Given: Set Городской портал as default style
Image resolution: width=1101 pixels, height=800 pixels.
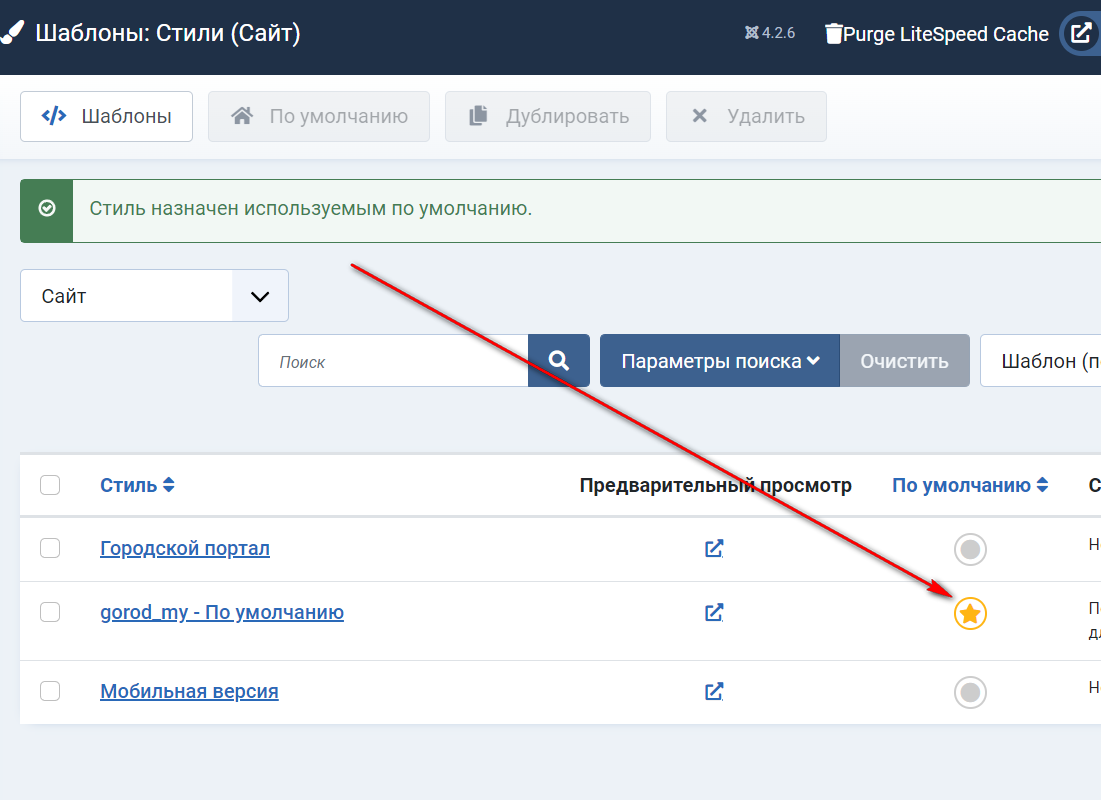Looking at the screenshot, I should point(969,549).
